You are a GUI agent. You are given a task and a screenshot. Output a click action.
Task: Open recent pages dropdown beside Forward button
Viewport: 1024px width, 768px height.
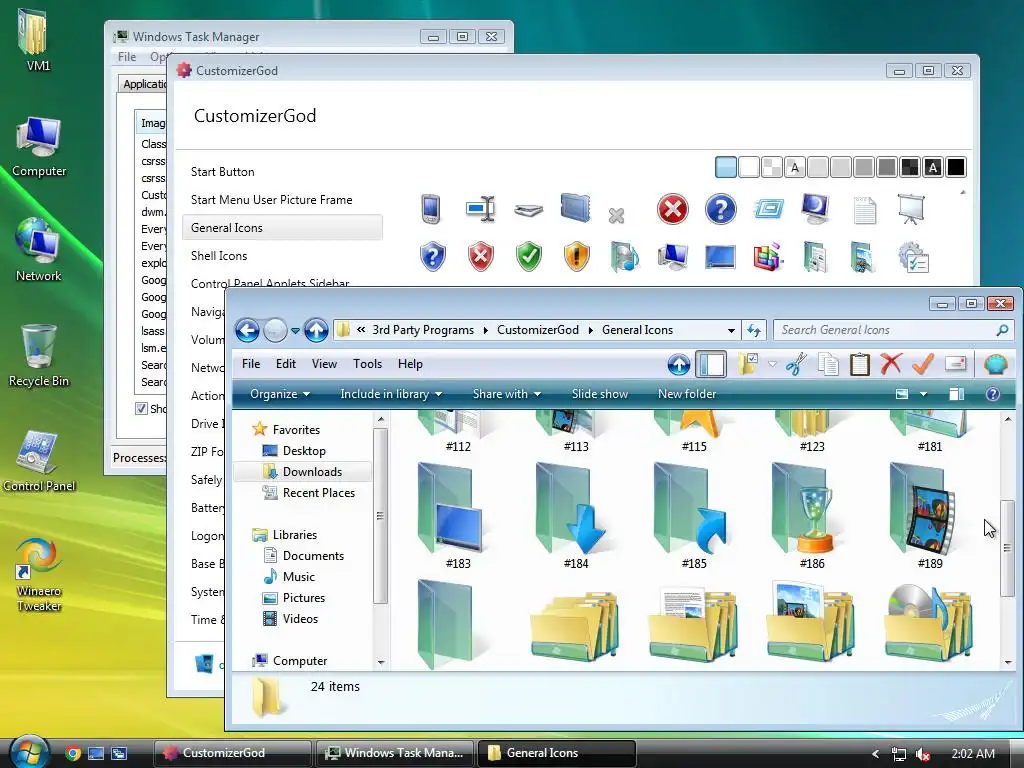point(295,330)
